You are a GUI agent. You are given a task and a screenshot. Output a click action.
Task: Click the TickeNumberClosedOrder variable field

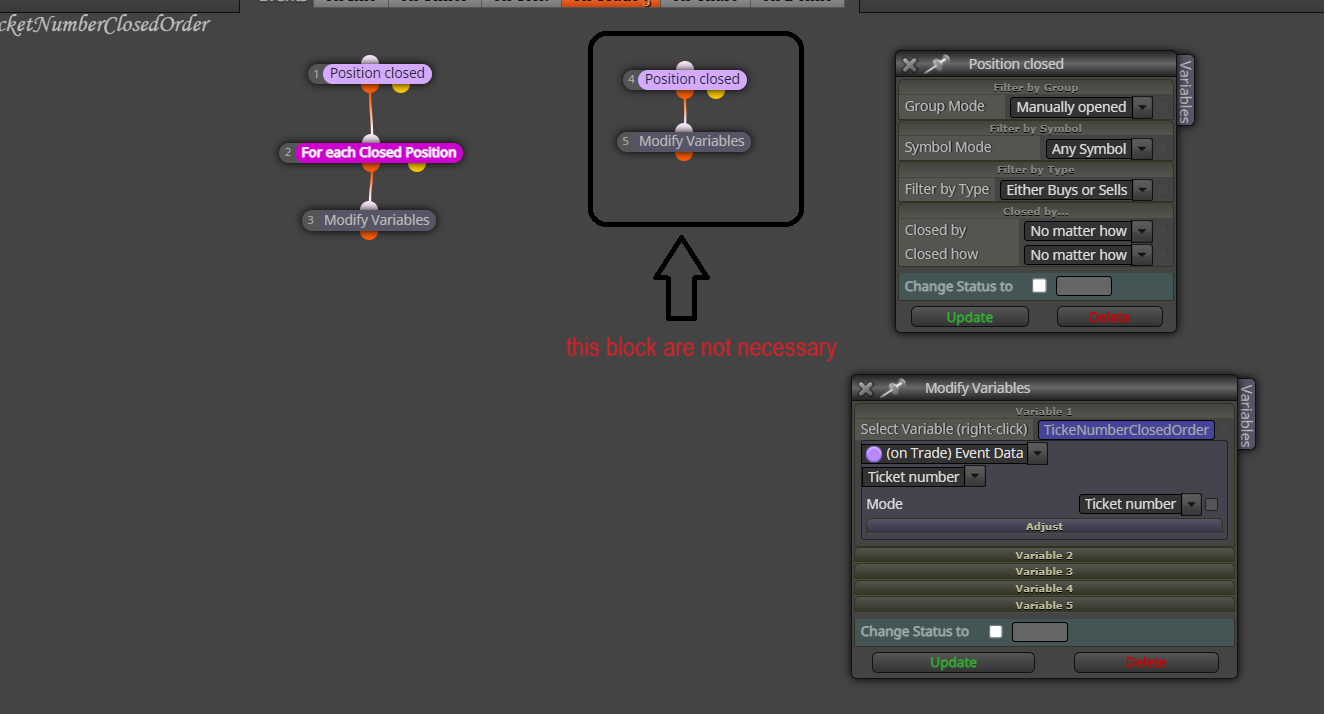[1127, 430]
